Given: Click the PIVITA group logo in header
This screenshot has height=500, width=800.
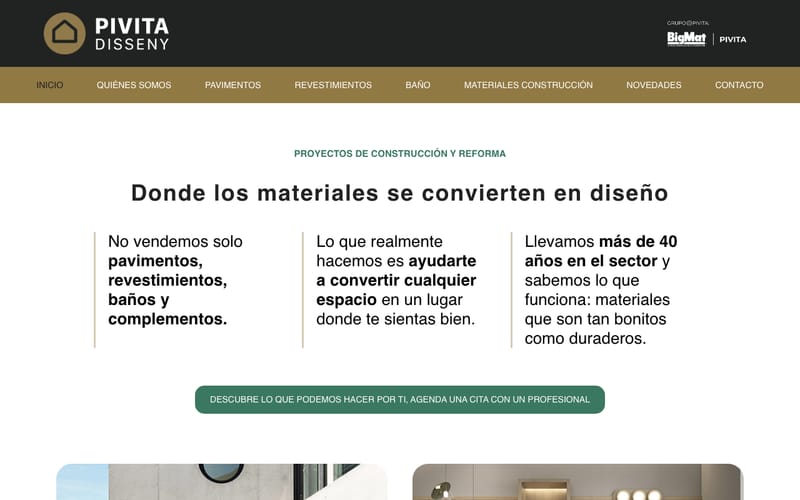Looking at the screenshot, I should (733, 39).
